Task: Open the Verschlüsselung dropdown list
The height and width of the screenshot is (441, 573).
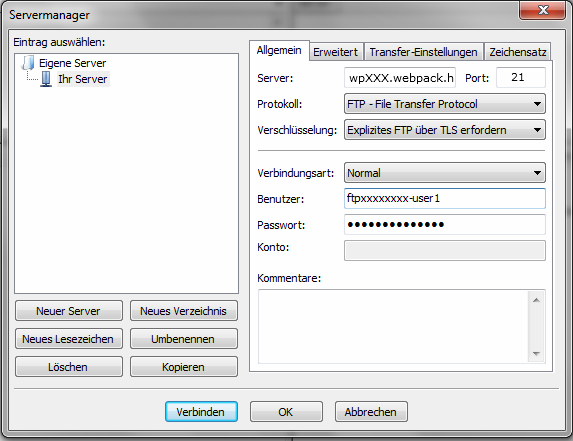Action: (445, 130)
